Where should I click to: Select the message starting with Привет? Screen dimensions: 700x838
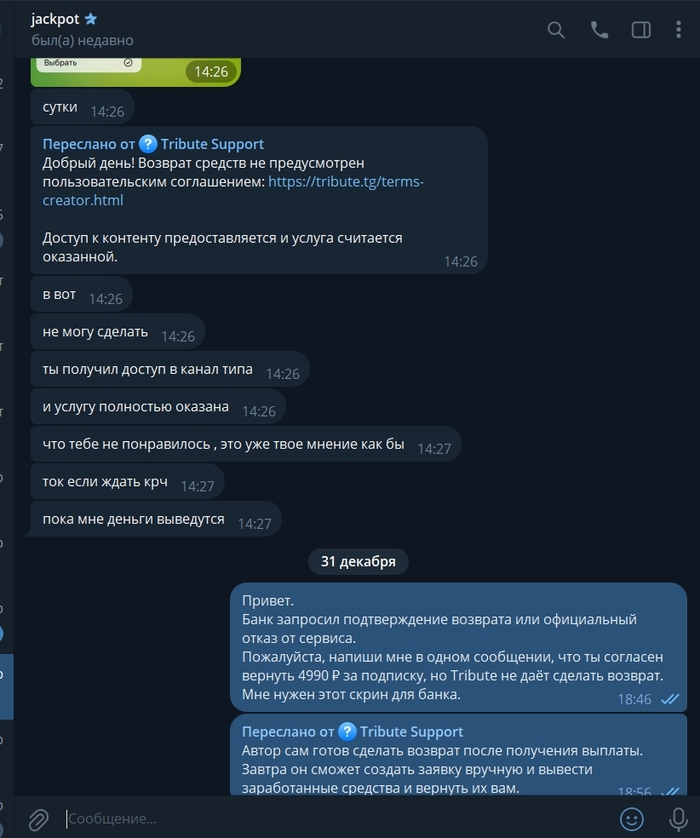click(x=458, y=647)
